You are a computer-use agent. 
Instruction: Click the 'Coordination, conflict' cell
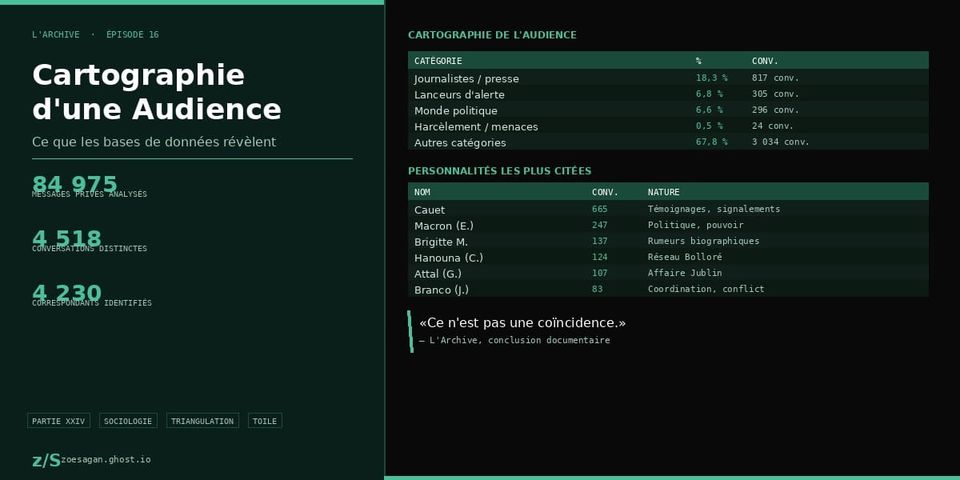706,288
